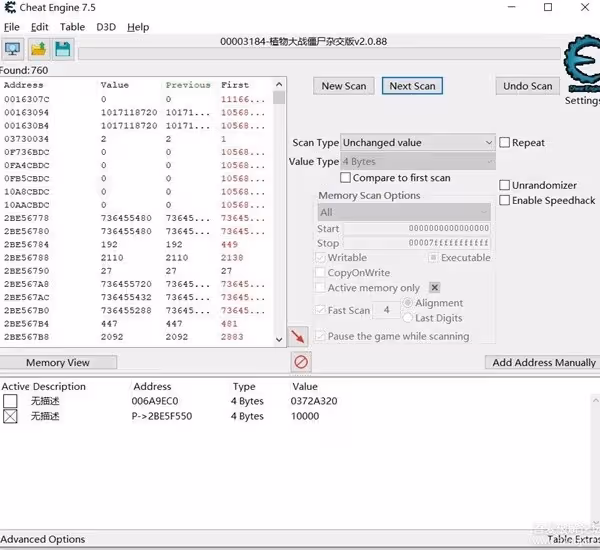The width and height of the screenshot is (600, 550).
Task: Click the X button beside Active memory only
Action: click(435, 287)
